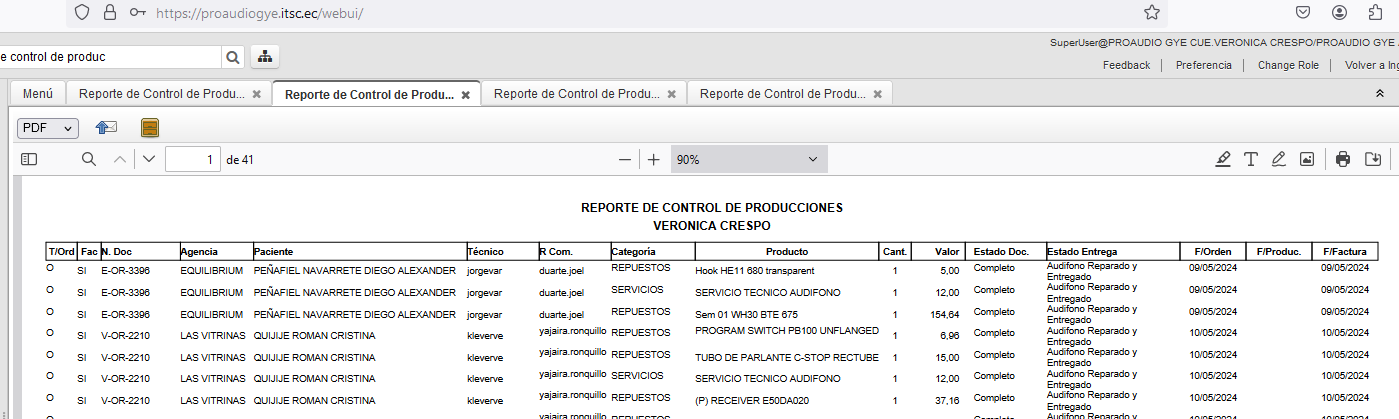Switch to the Menú tab

pyautogui.click(x=38, y=94)
